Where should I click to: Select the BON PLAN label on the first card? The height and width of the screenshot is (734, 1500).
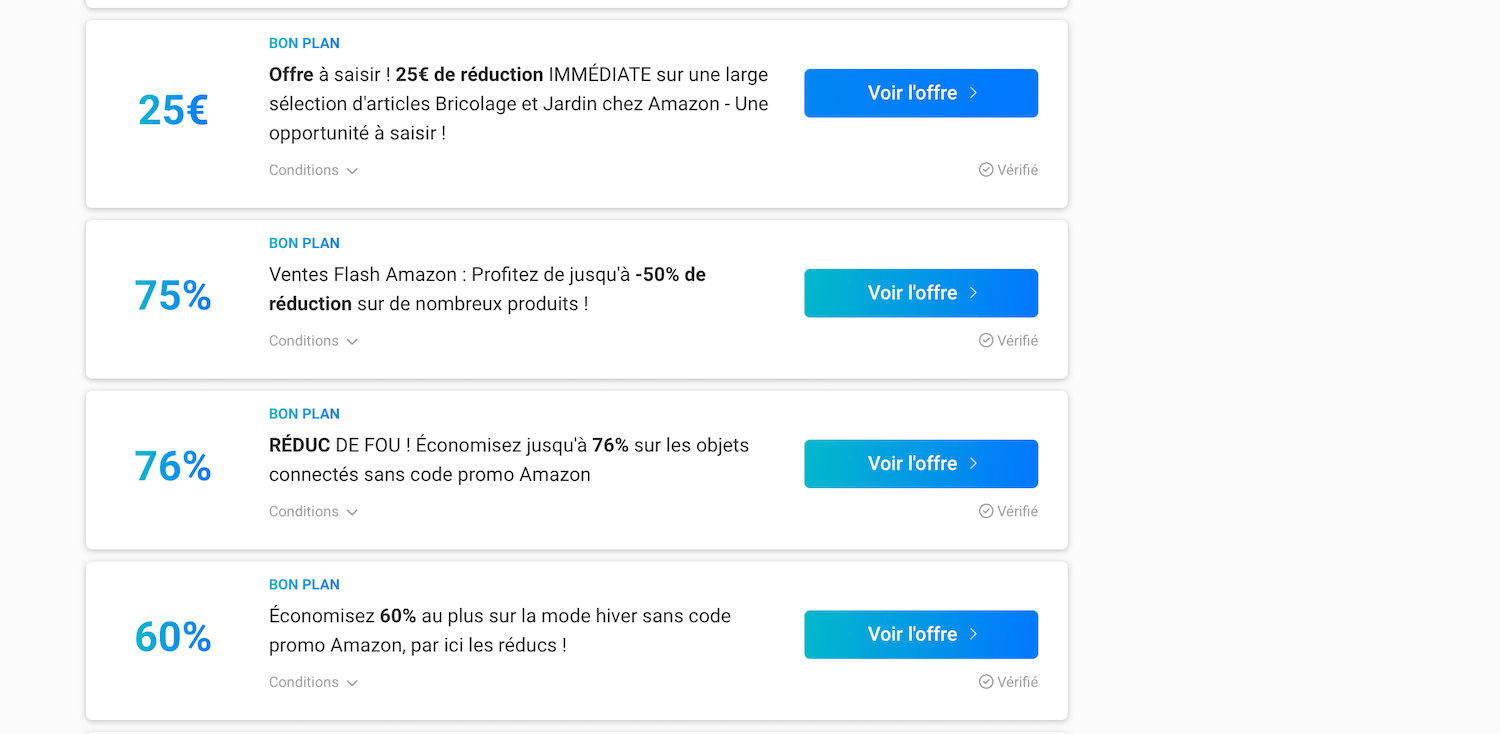(304, 43)
